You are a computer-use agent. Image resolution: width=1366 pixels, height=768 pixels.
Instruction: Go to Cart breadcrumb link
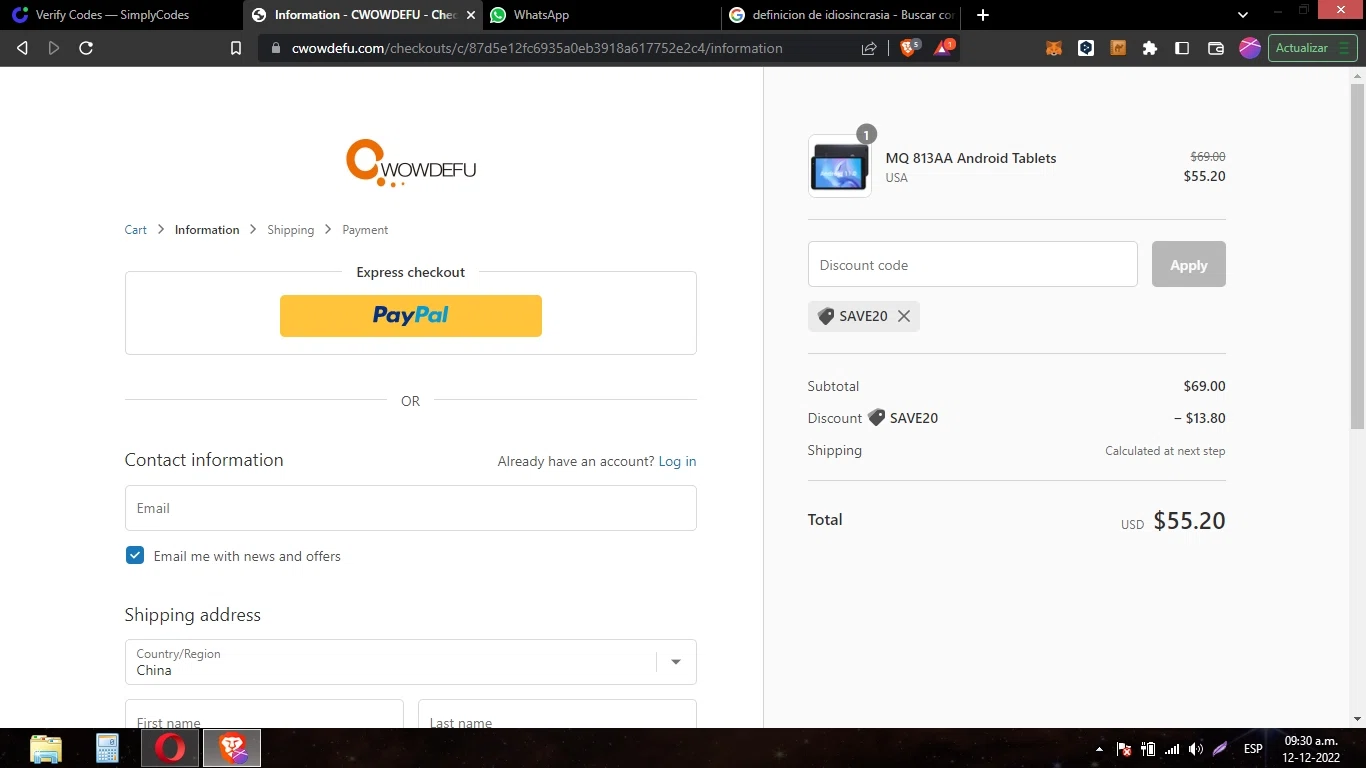click(x=136, y=230)
